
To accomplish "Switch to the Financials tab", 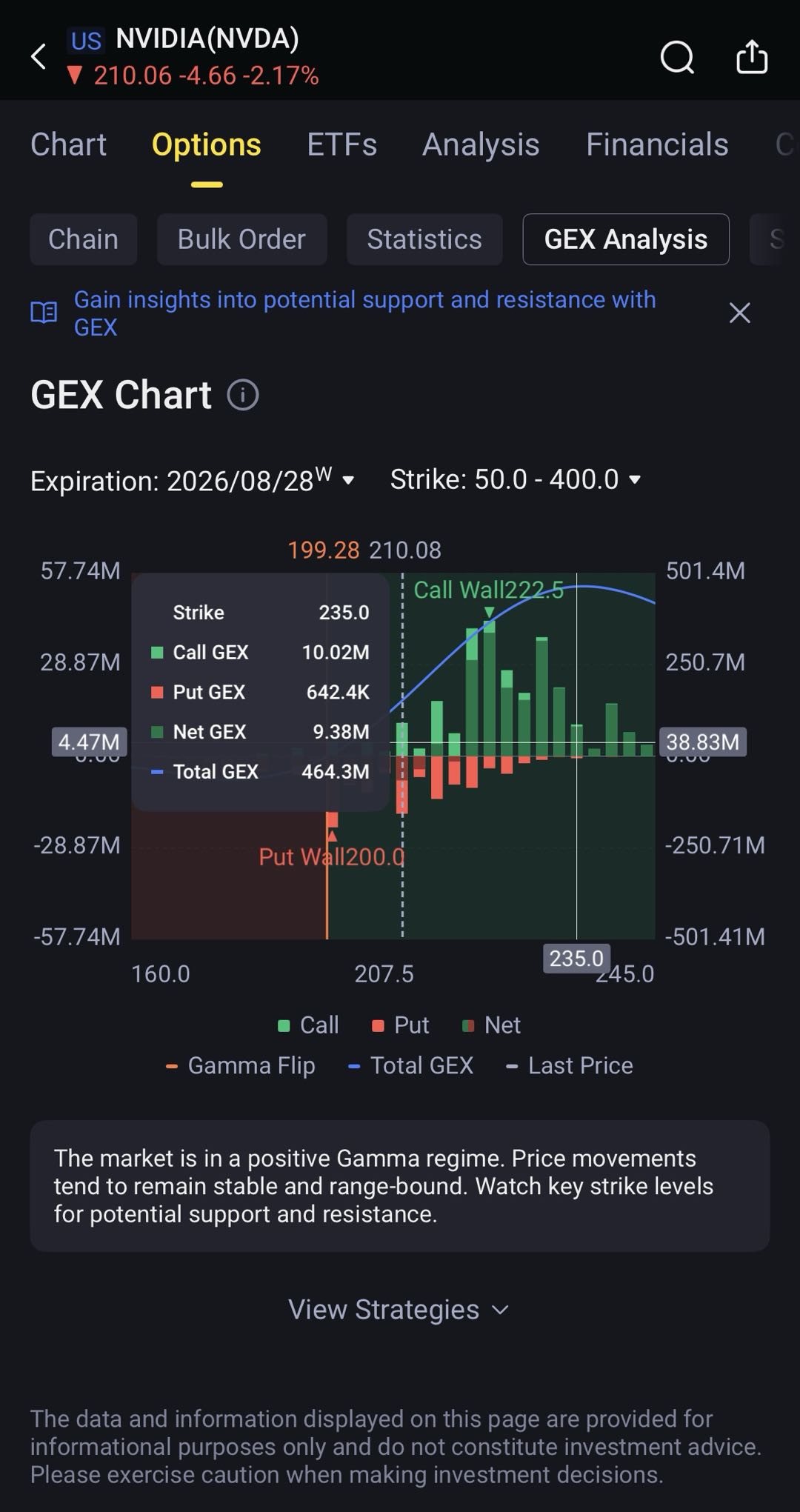I will tap(657, 144).
